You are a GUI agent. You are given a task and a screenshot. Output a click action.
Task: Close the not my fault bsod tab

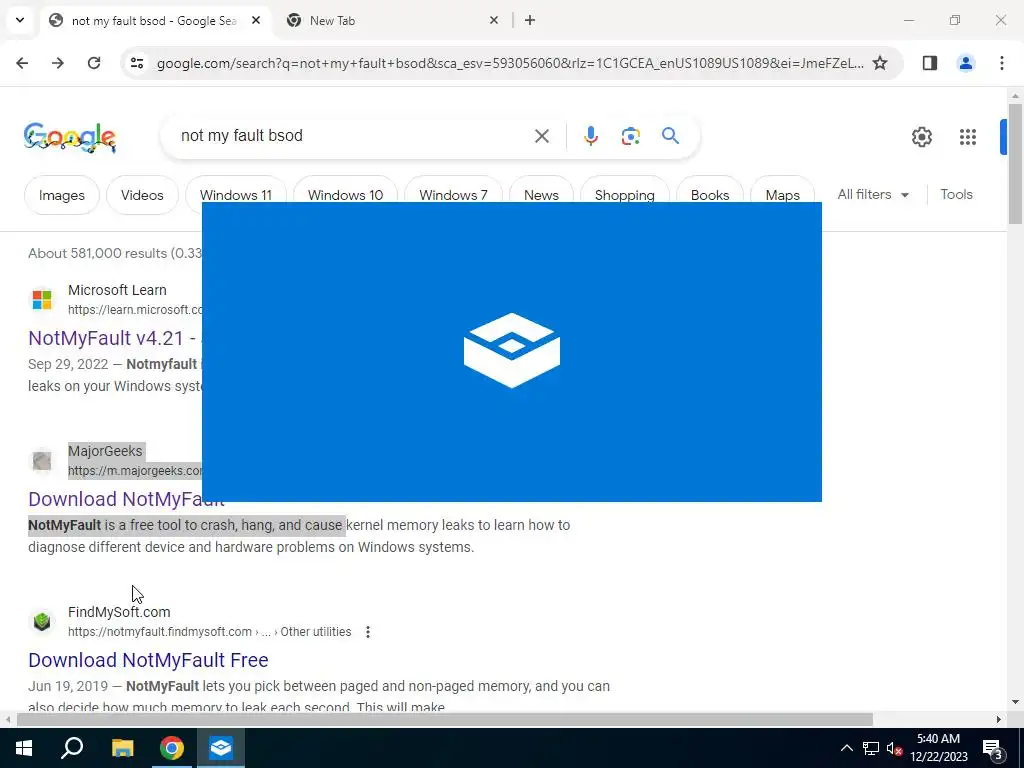256,20
